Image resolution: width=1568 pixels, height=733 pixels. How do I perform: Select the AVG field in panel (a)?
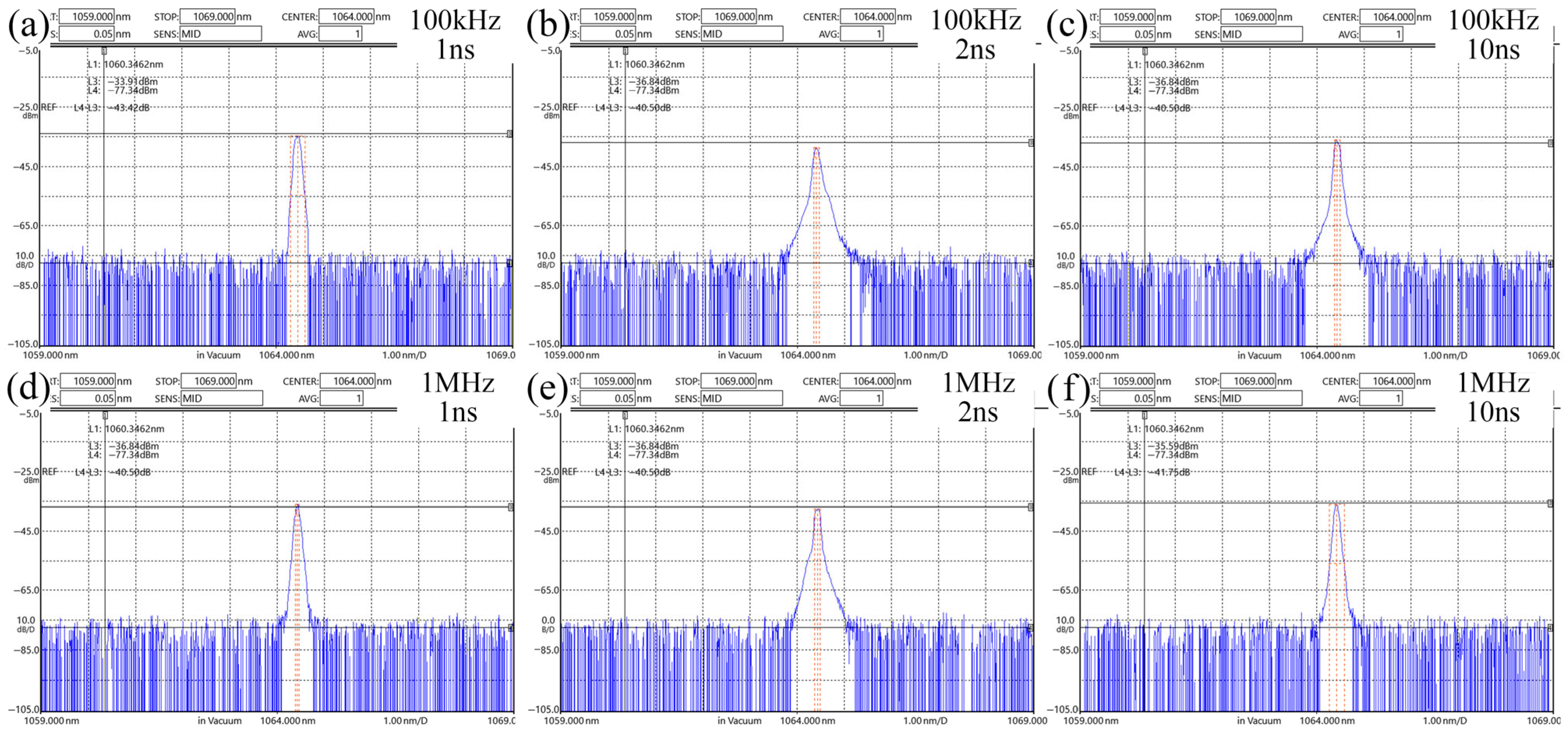point(340,34)
